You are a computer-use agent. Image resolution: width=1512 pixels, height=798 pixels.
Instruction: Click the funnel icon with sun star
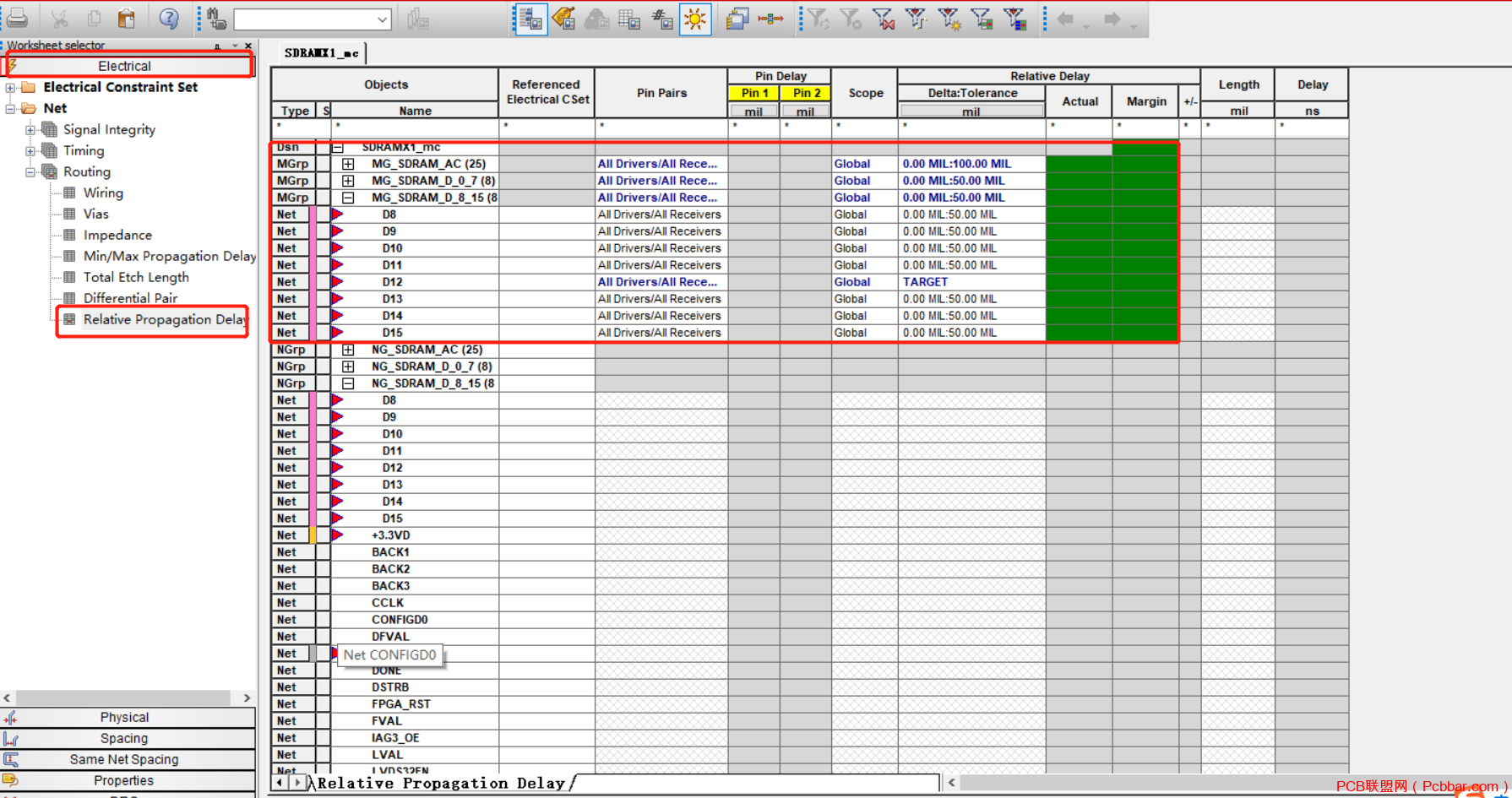tap(949, 19)
